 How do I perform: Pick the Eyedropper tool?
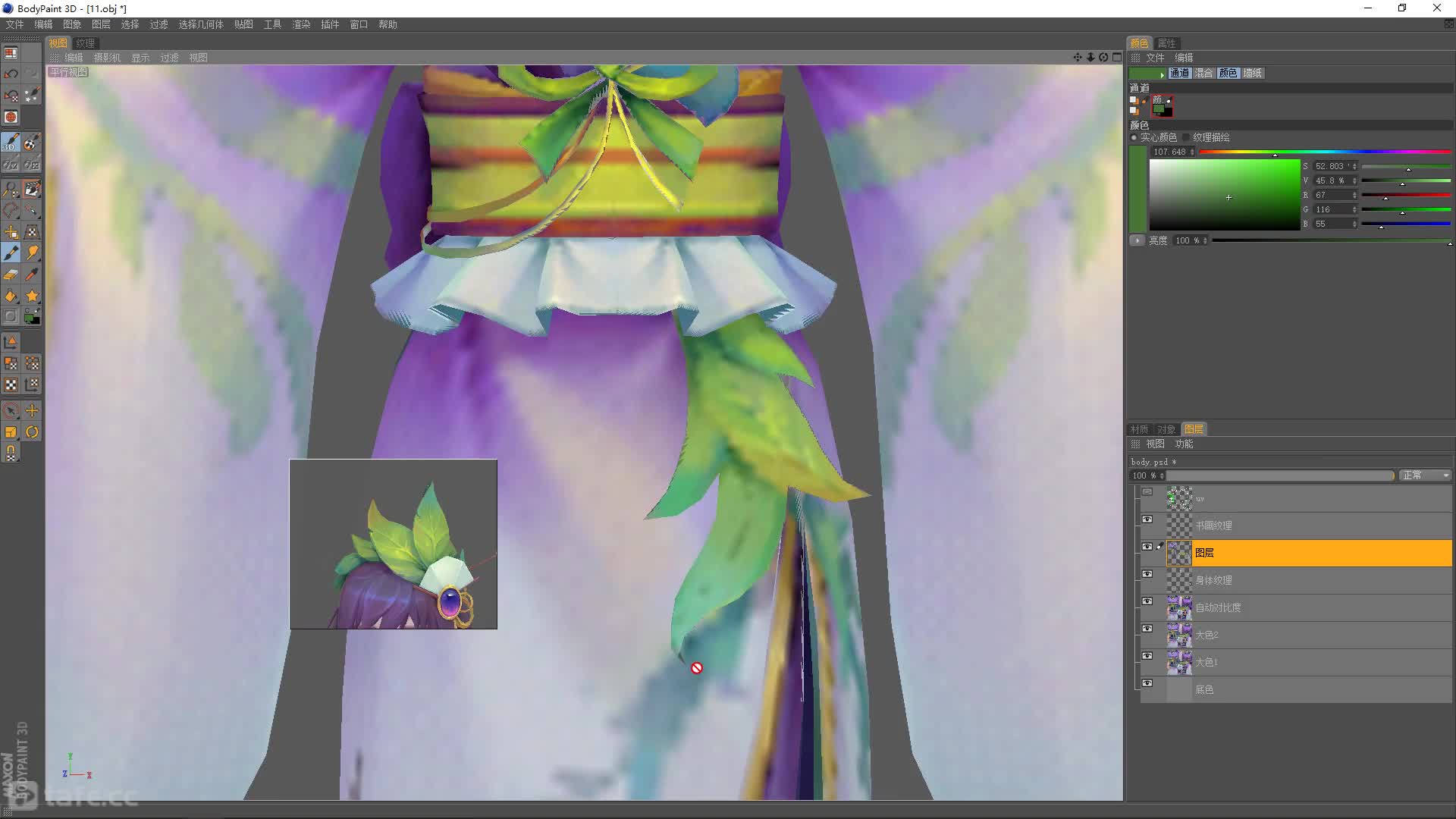[x=32, y=275]
